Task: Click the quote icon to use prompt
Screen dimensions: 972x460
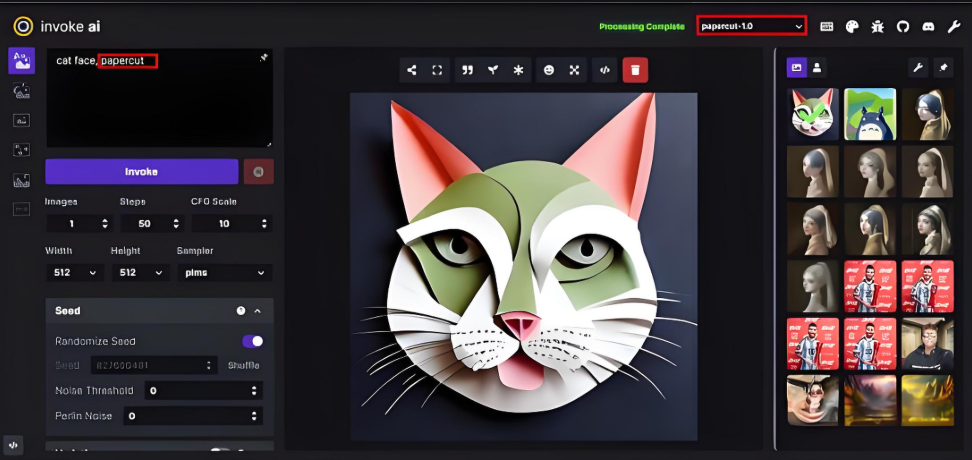Action: tap(467, 70)
